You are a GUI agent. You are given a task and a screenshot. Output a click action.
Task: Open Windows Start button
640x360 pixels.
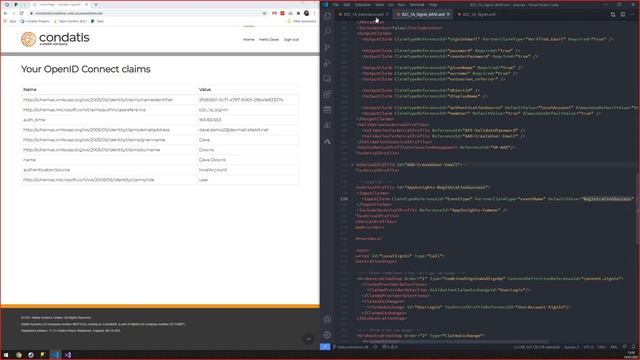(x=6, y=355)
